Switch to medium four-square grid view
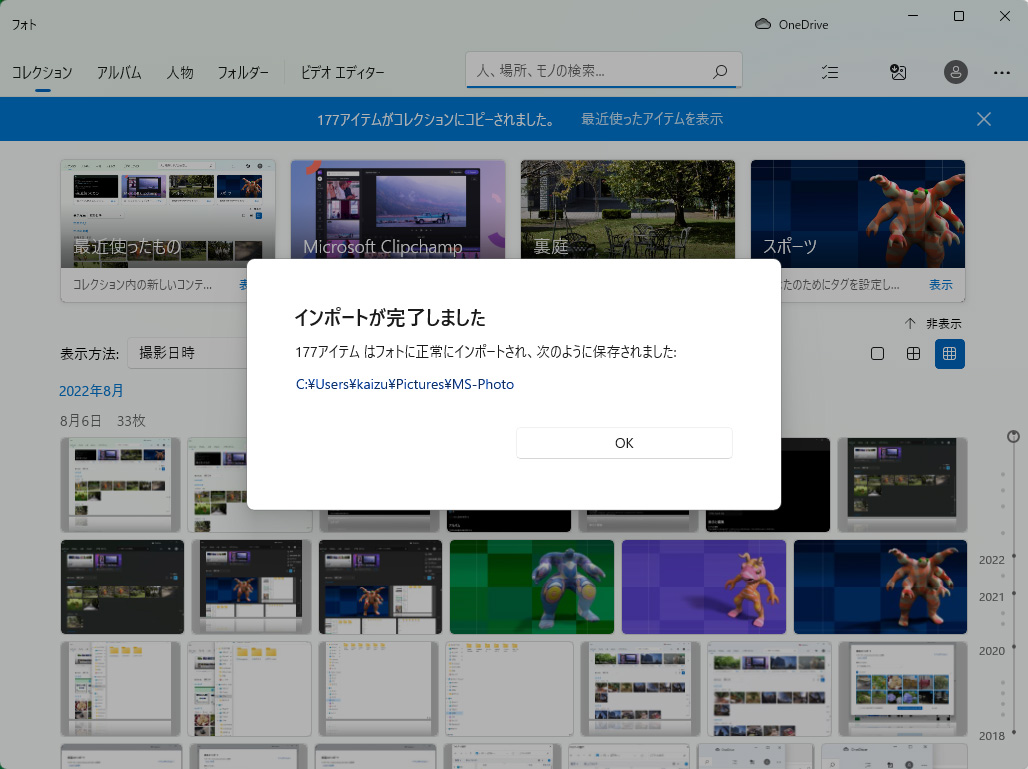 pos(913,353)
